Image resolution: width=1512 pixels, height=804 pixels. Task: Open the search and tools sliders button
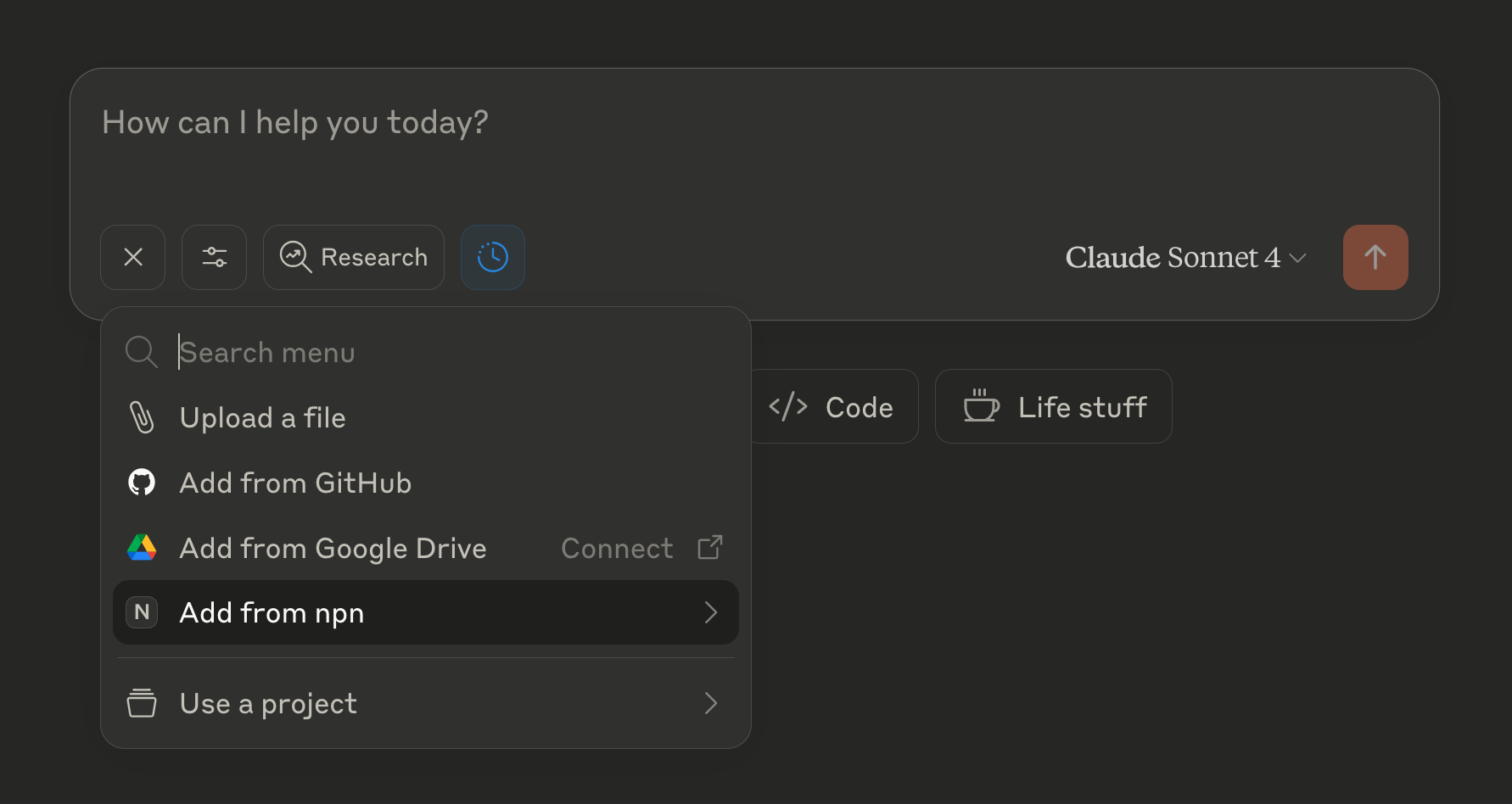pyautogui.click(x=214, y=257)
